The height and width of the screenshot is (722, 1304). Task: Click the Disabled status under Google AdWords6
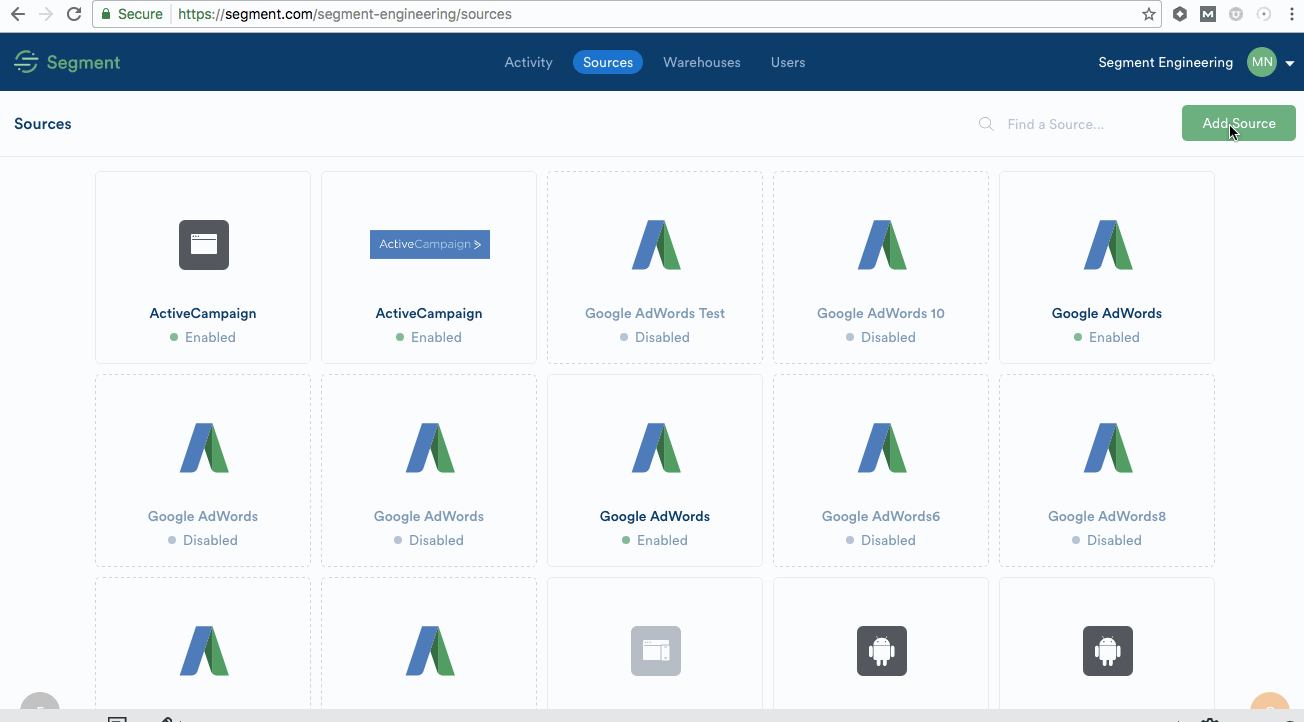pos(881,540)
